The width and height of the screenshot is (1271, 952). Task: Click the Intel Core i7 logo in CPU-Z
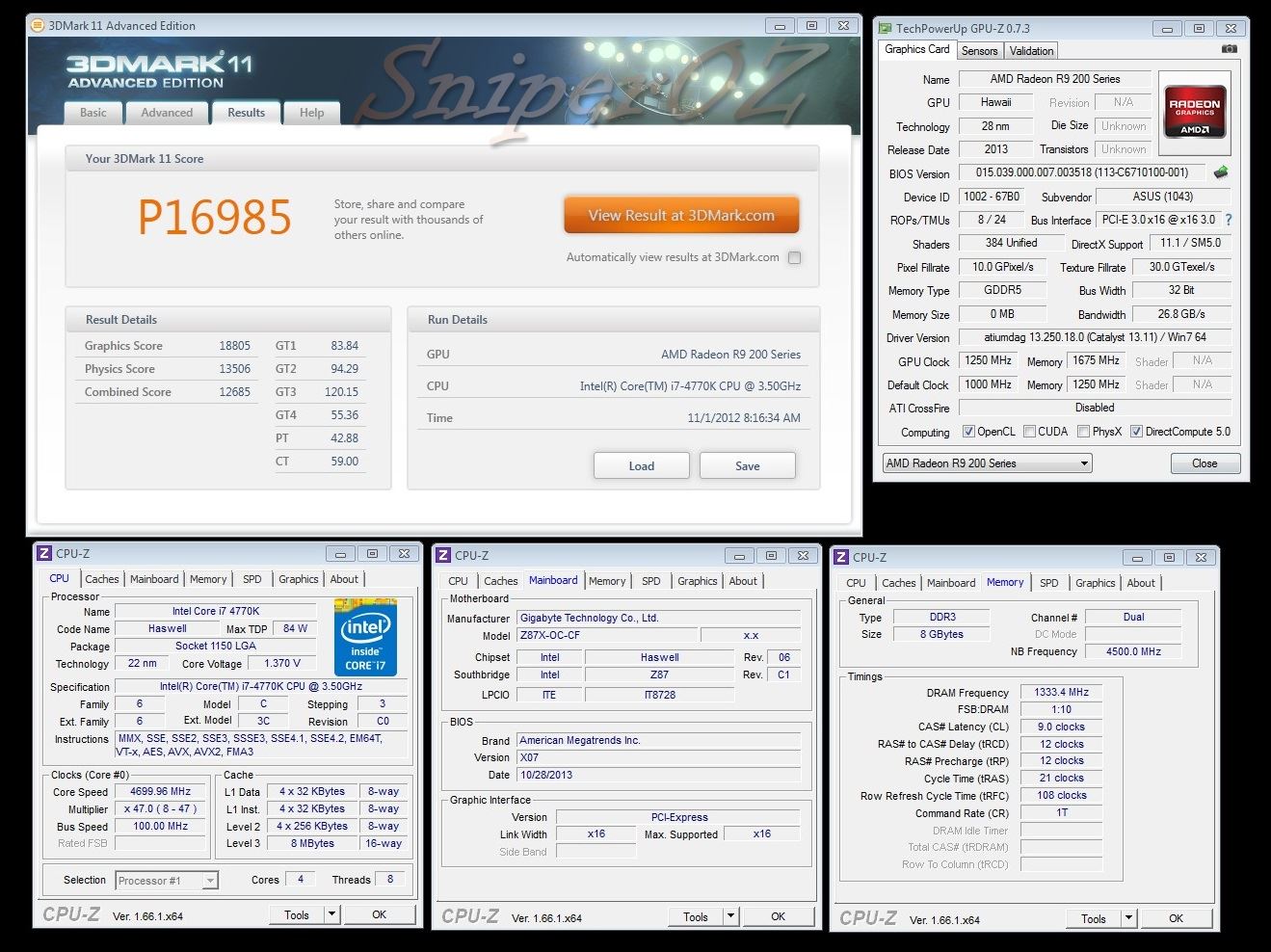[x=366, y=637]
